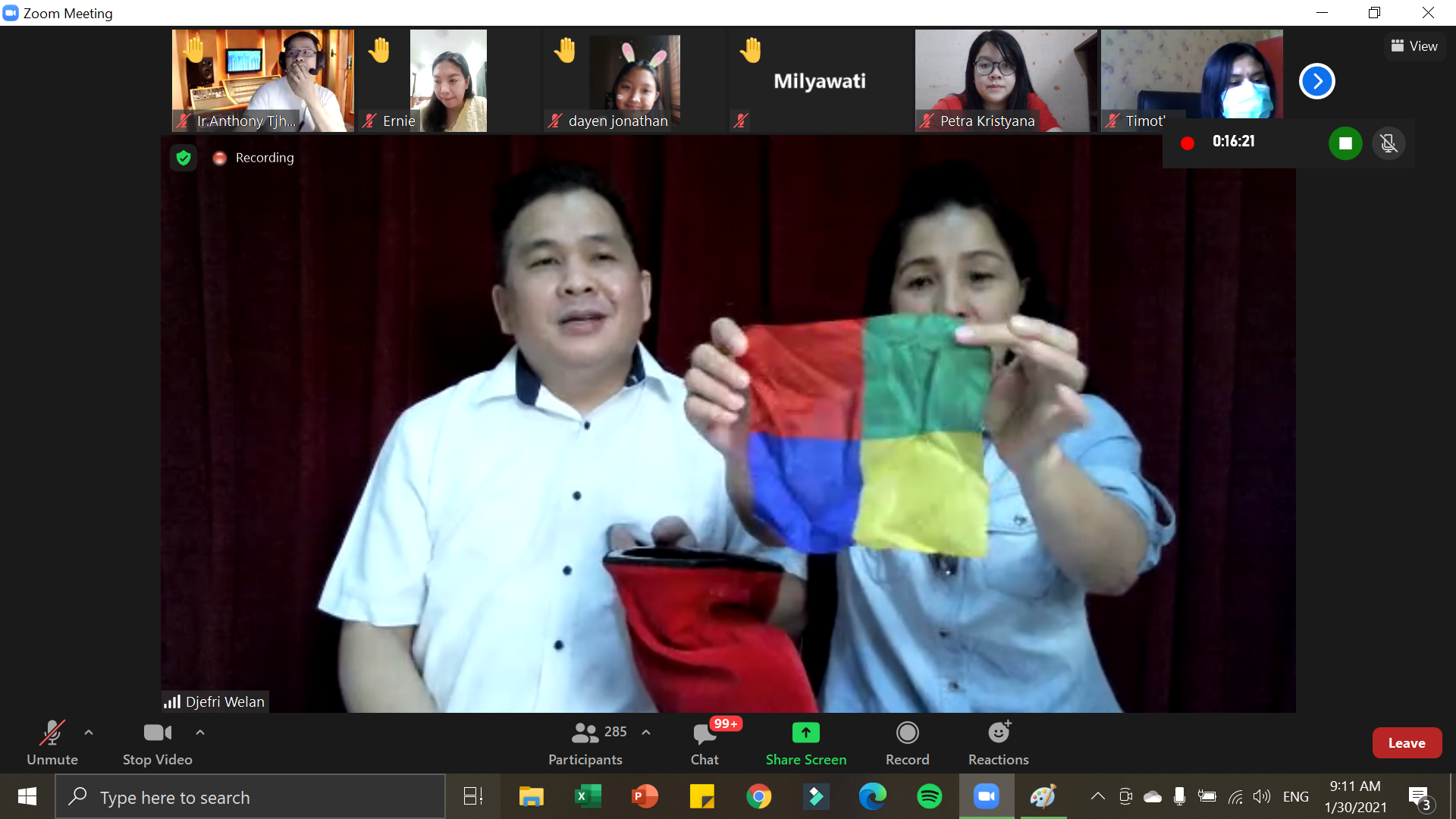The image size is (1456, 819).
Task: Click raised hand on Ir.Anthony tile
Action: point(194,50)
